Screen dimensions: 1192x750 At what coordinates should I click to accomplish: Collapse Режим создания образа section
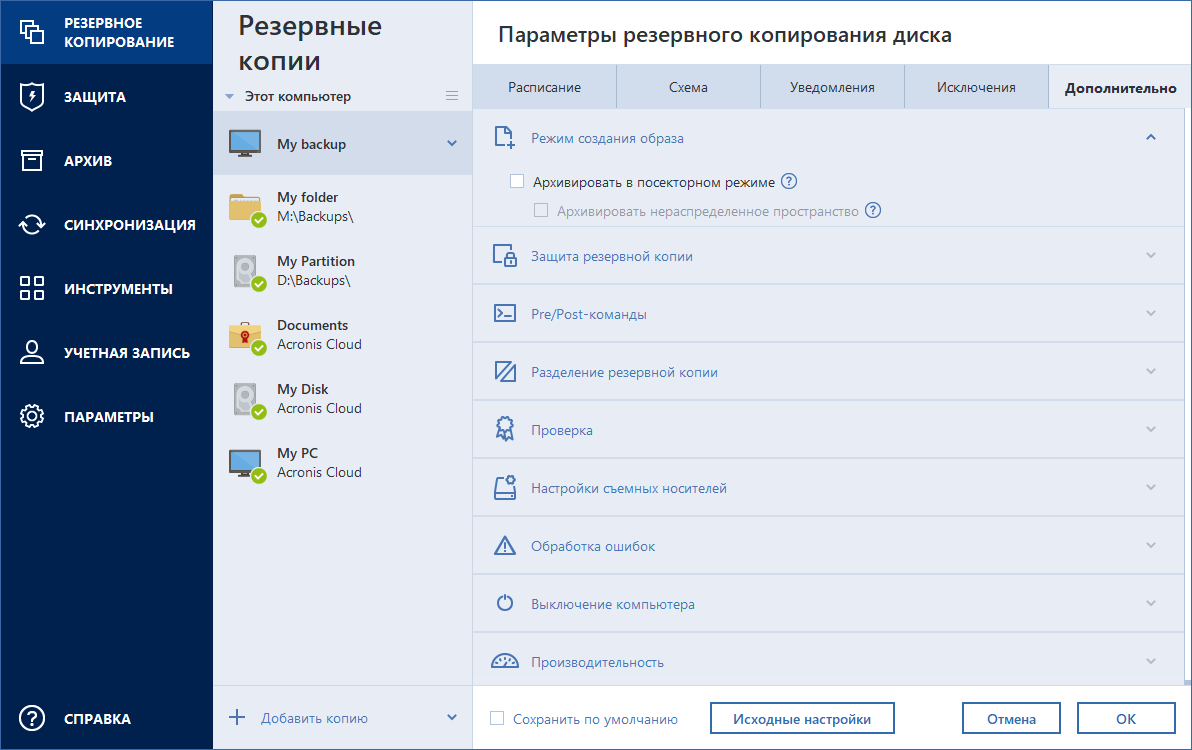pyautogui.click(x=1150, y=137)
